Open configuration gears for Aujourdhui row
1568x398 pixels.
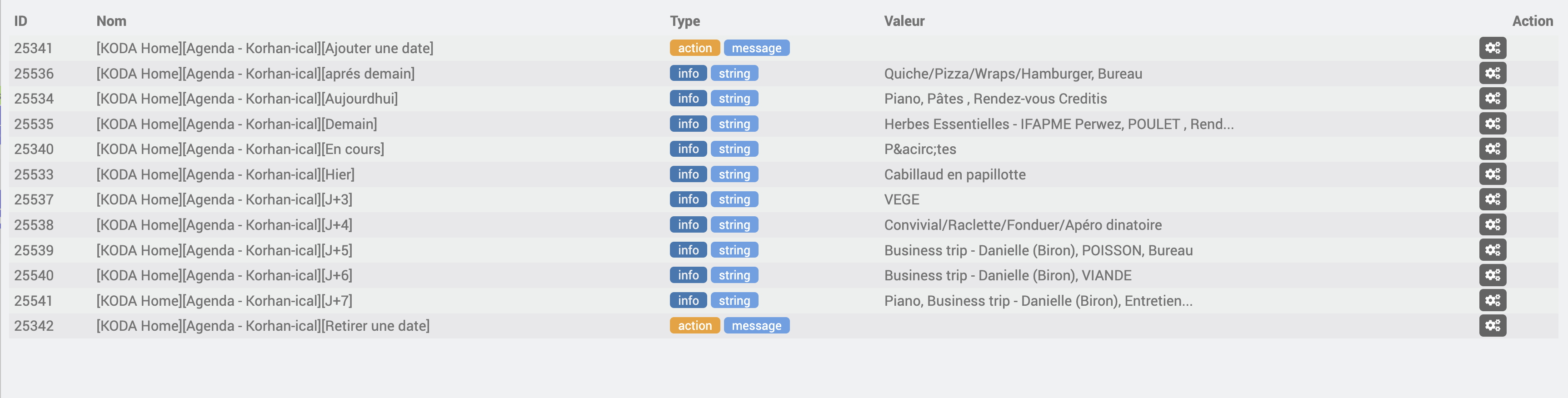click(1493, 99)
